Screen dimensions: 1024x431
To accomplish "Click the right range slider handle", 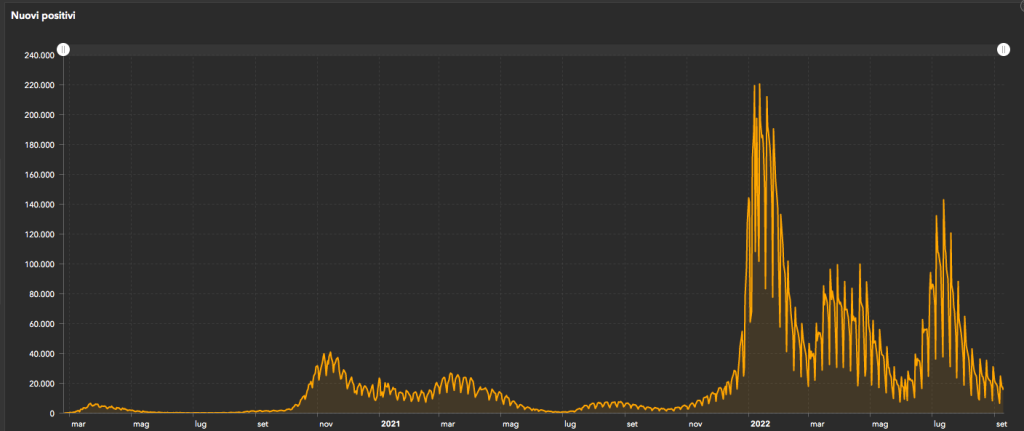I will [x=1004, y=49].
